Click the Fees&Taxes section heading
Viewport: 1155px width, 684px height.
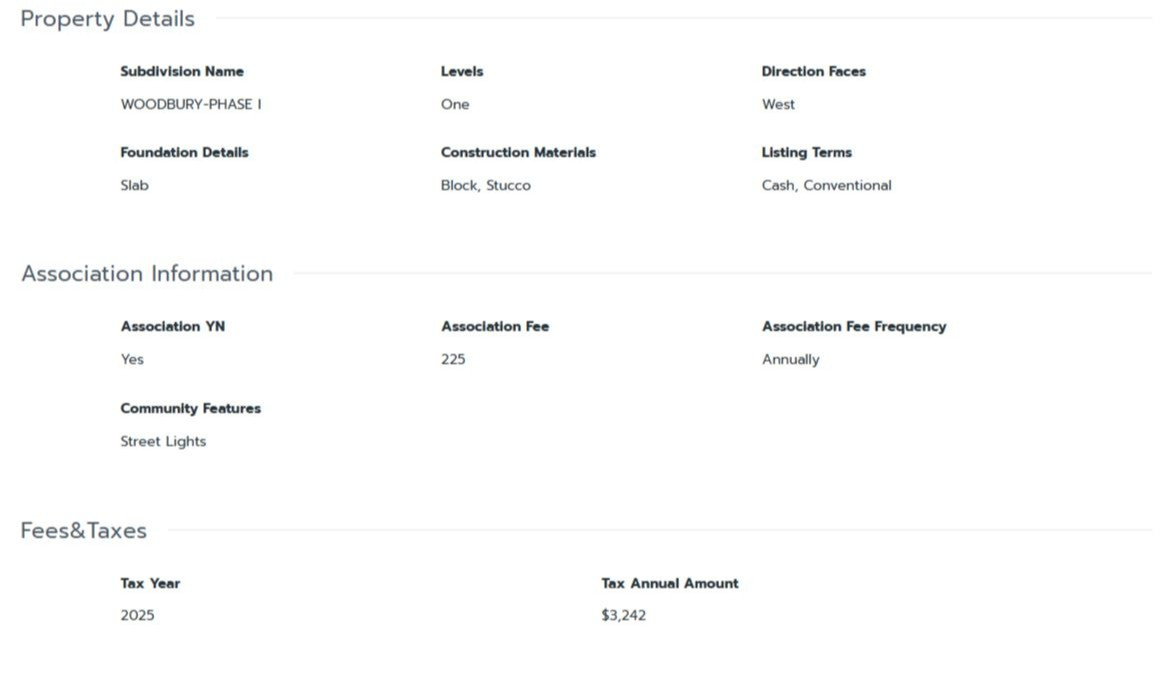[x=83, y=531]
